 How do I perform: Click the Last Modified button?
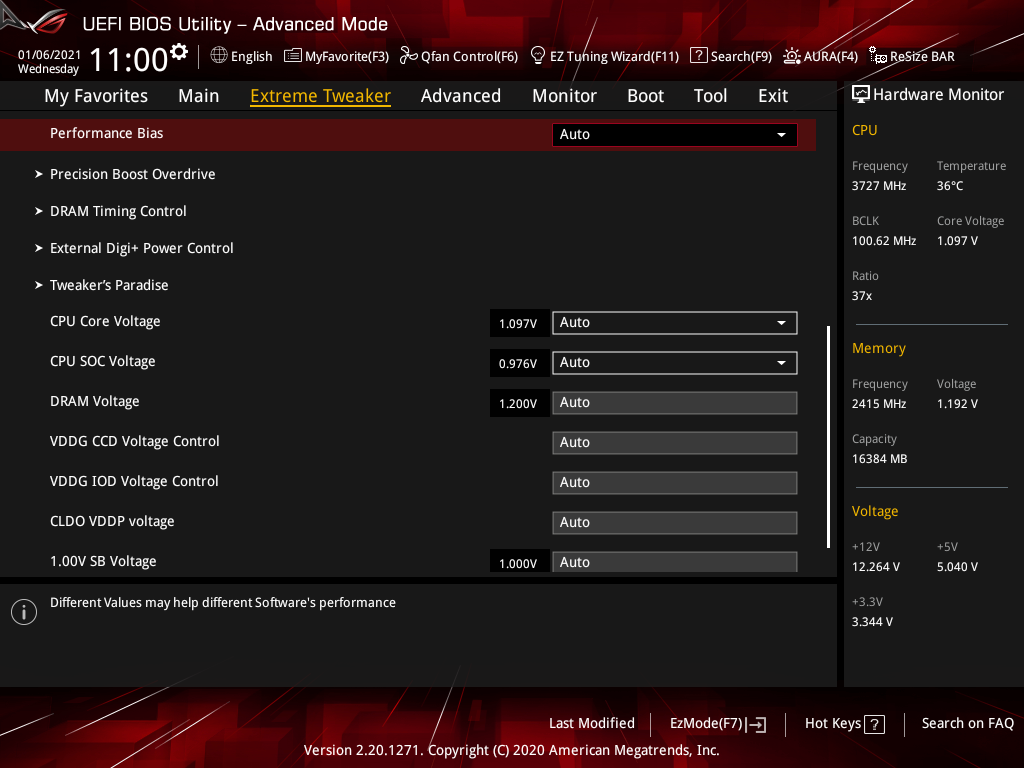[592, 724]
